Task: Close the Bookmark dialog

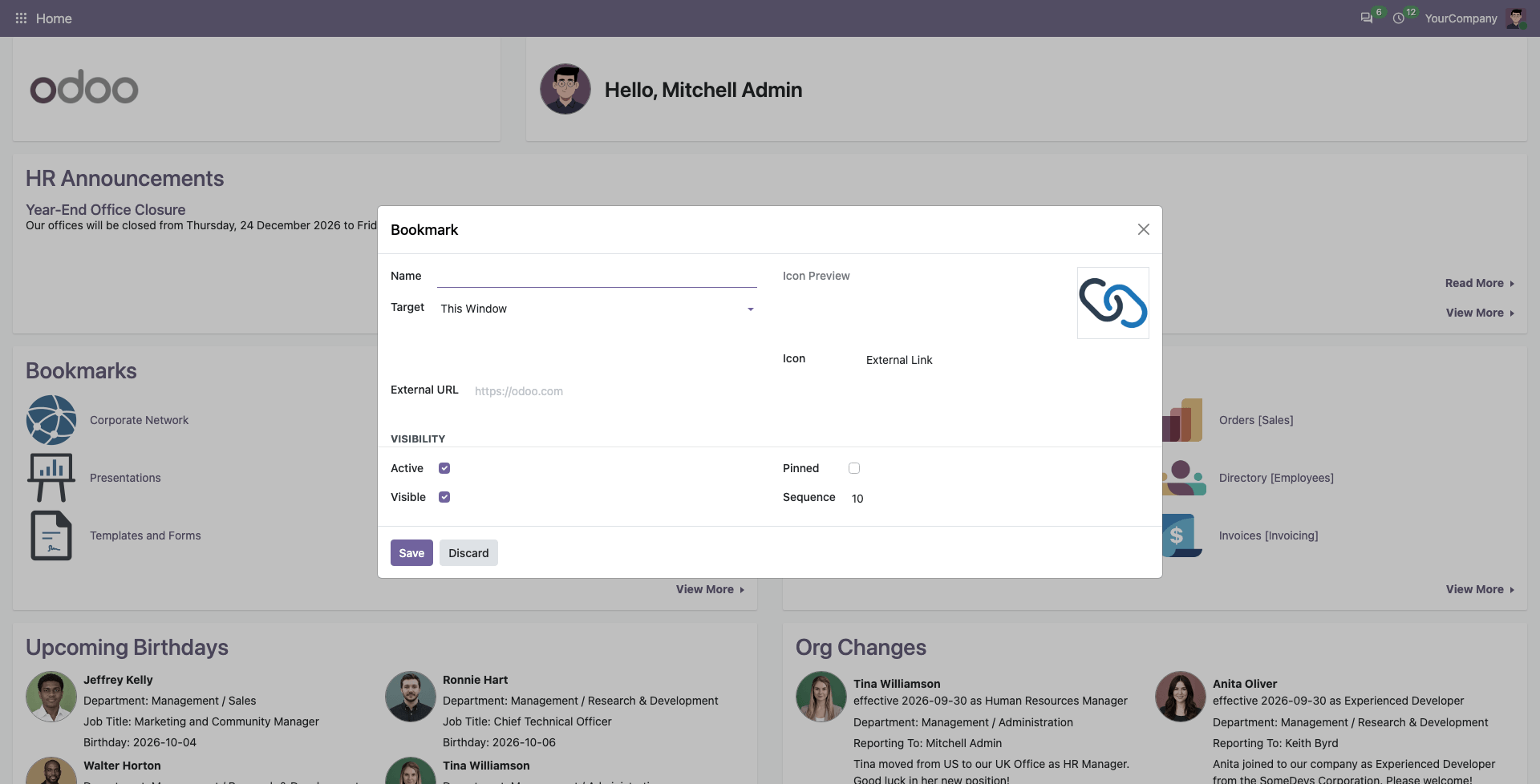Action: point(1144,229)
